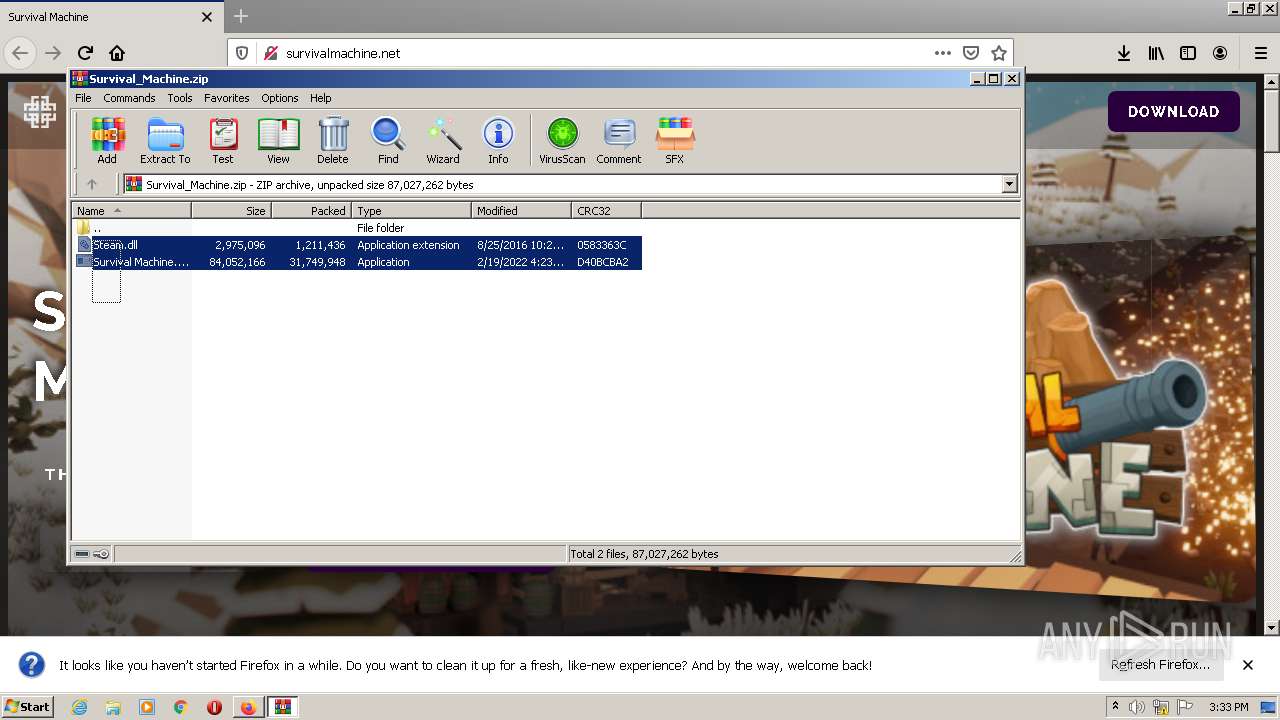Launch Internet Explorer from taskbar

click(x=79, y=707)
